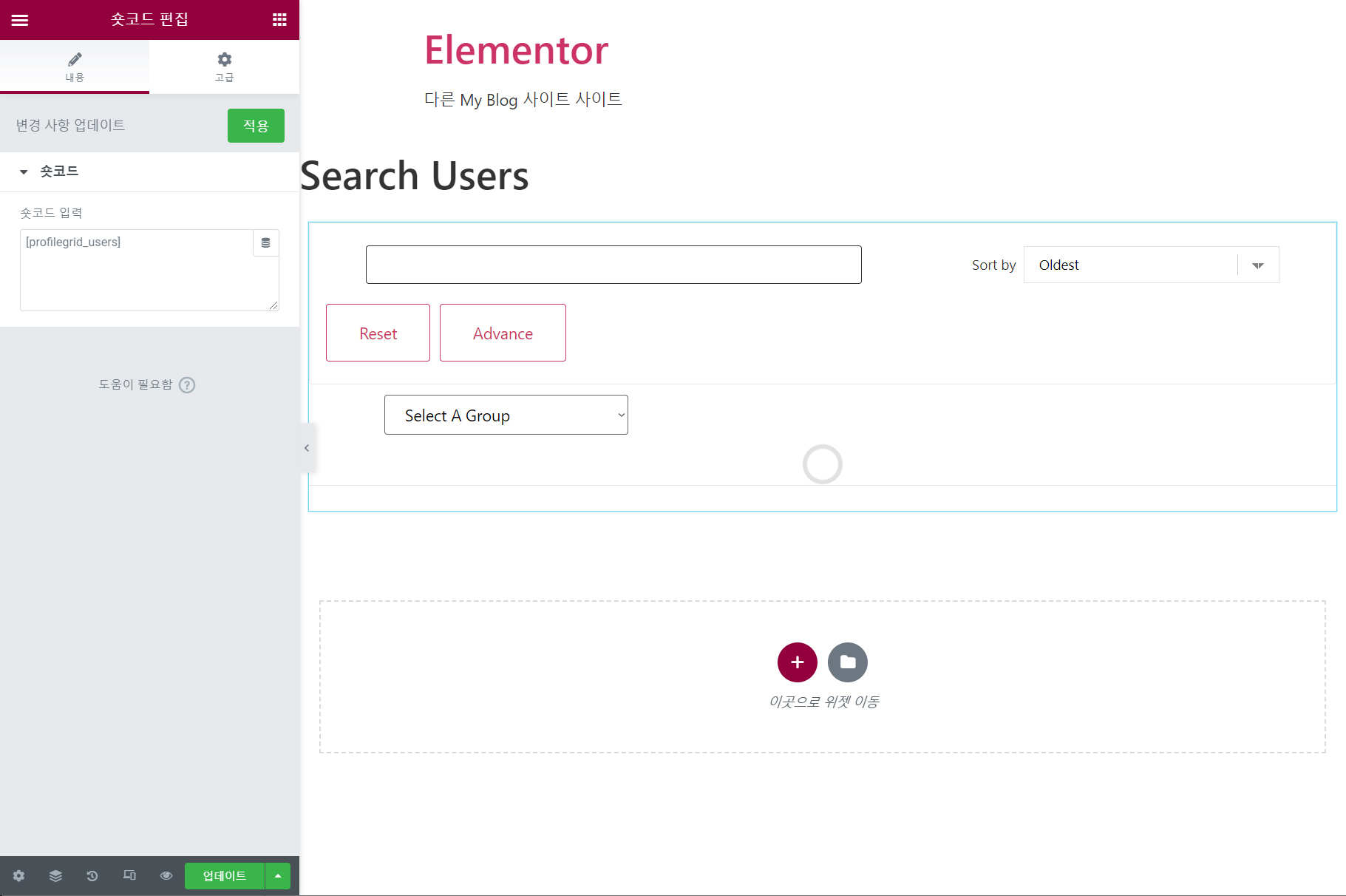Click the Search Users heading
1346x896 pixels.
[415, 176]
